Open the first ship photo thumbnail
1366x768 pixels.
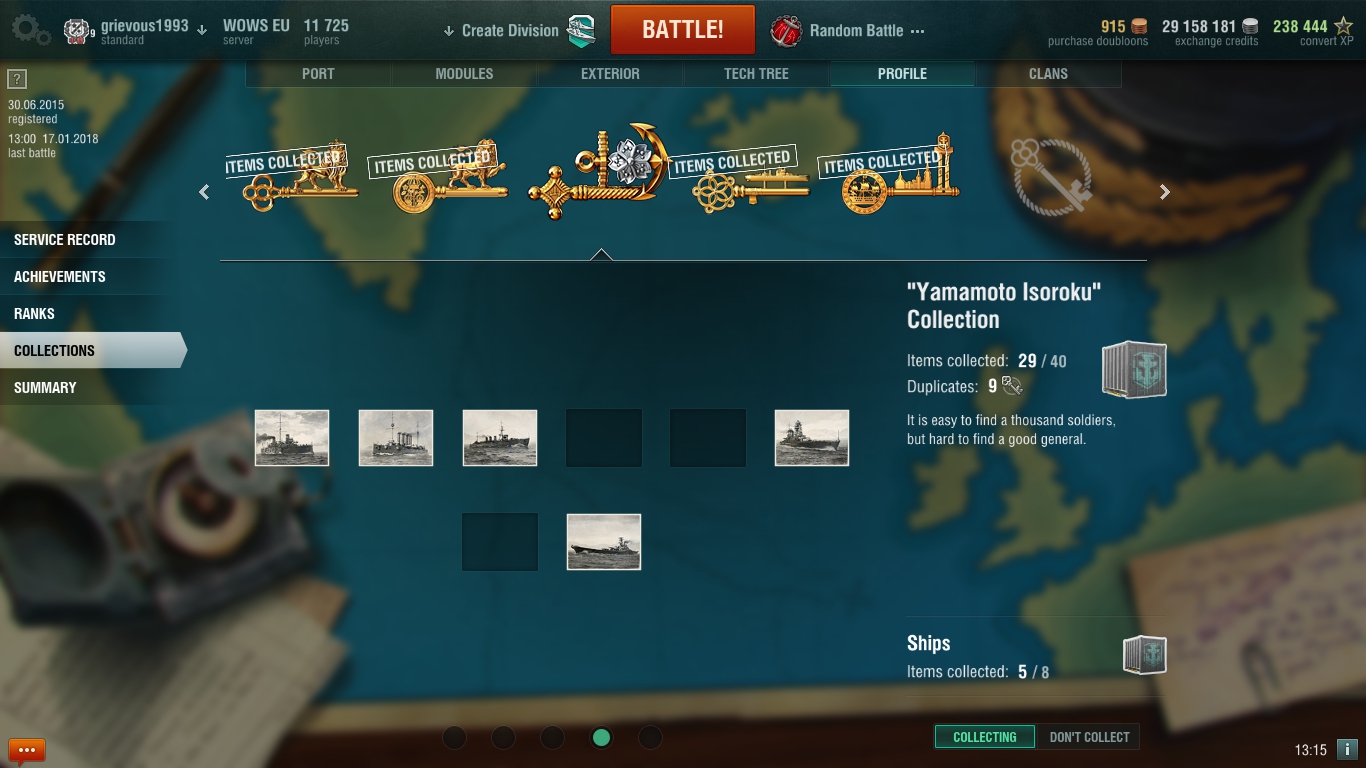[x=292, y=438]
